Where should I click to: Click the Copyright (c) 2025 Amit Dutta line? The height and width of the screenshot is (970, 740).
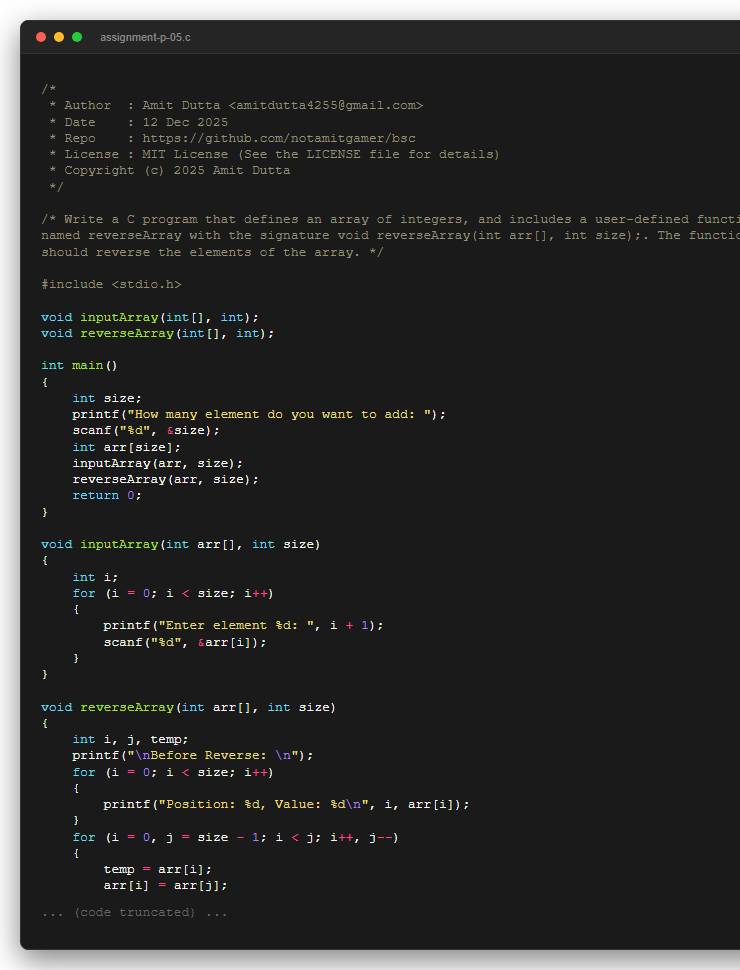coord(170,170)
